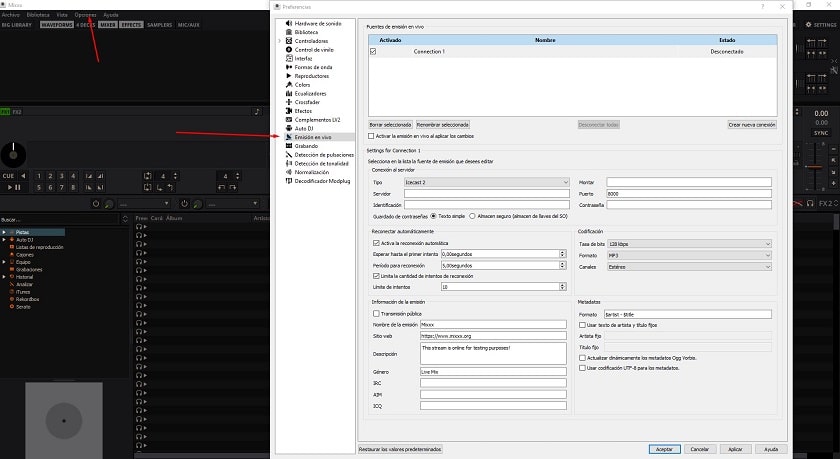This screenshot has width=840, height=459.
Task: Expand the Pistas library tree node
Action: 4,232
